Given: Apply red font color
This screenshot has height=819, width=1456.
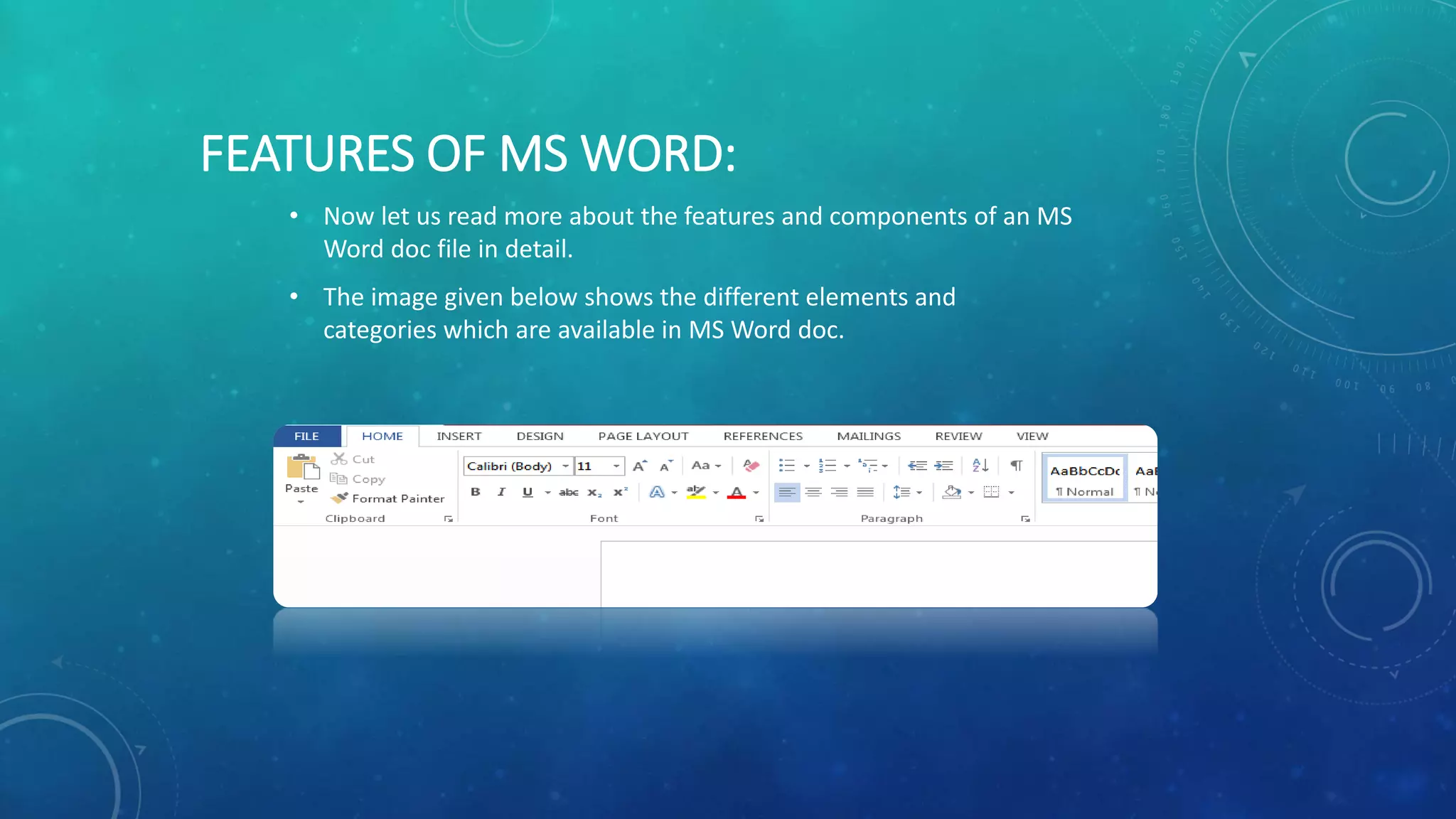Looking at the screenshot, I should point(737,492).
